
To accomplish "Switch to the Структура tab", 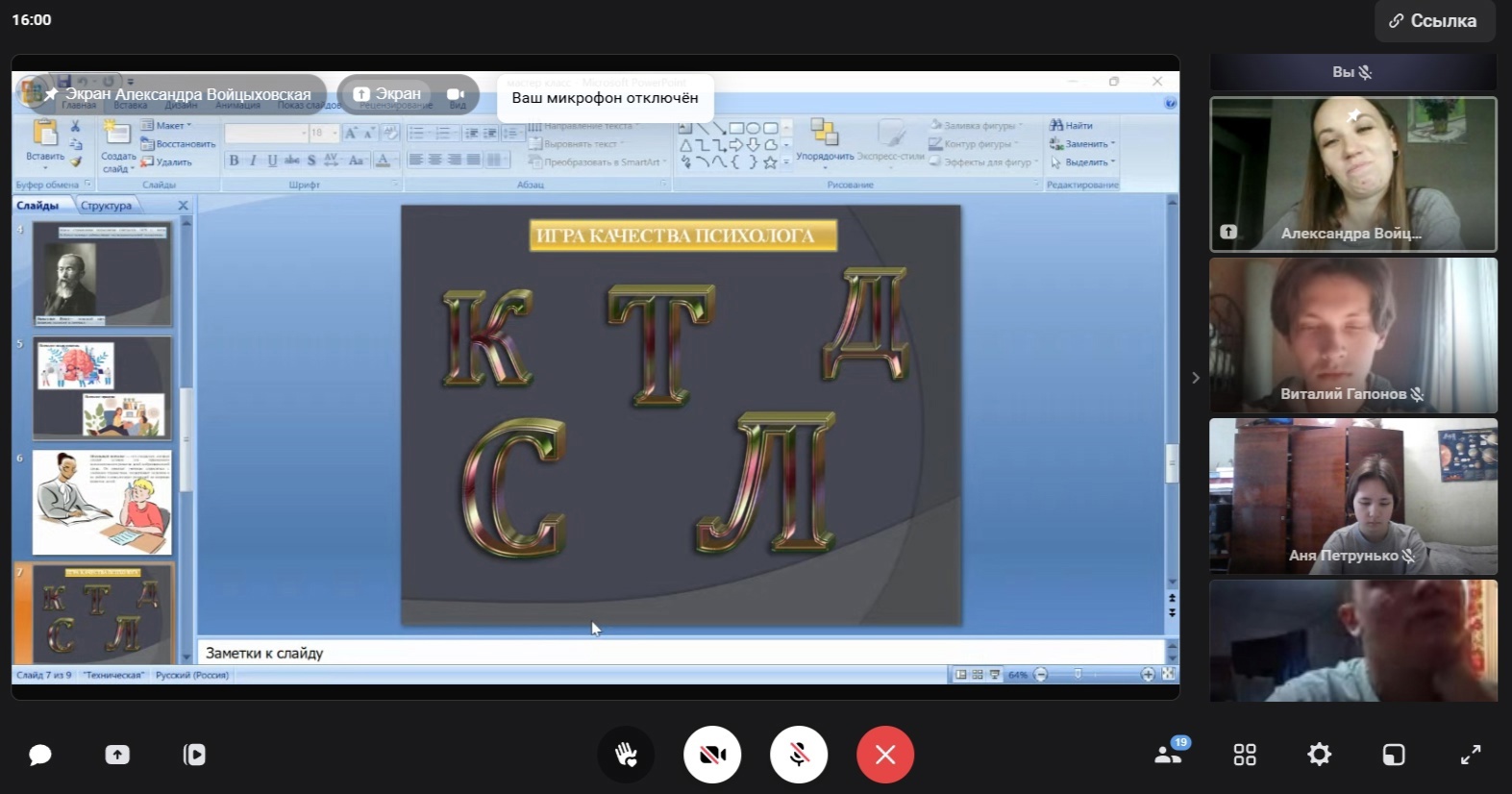I will (106, 206).
